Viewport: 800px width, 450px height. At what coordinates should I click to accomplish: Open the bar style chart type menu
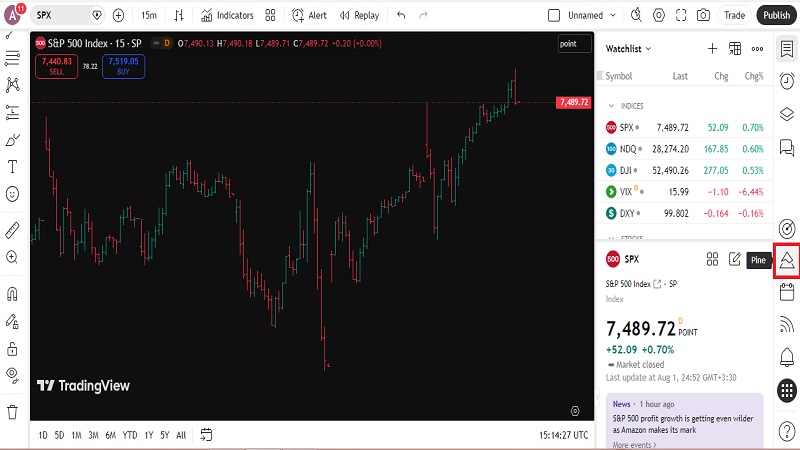point(179,15)
